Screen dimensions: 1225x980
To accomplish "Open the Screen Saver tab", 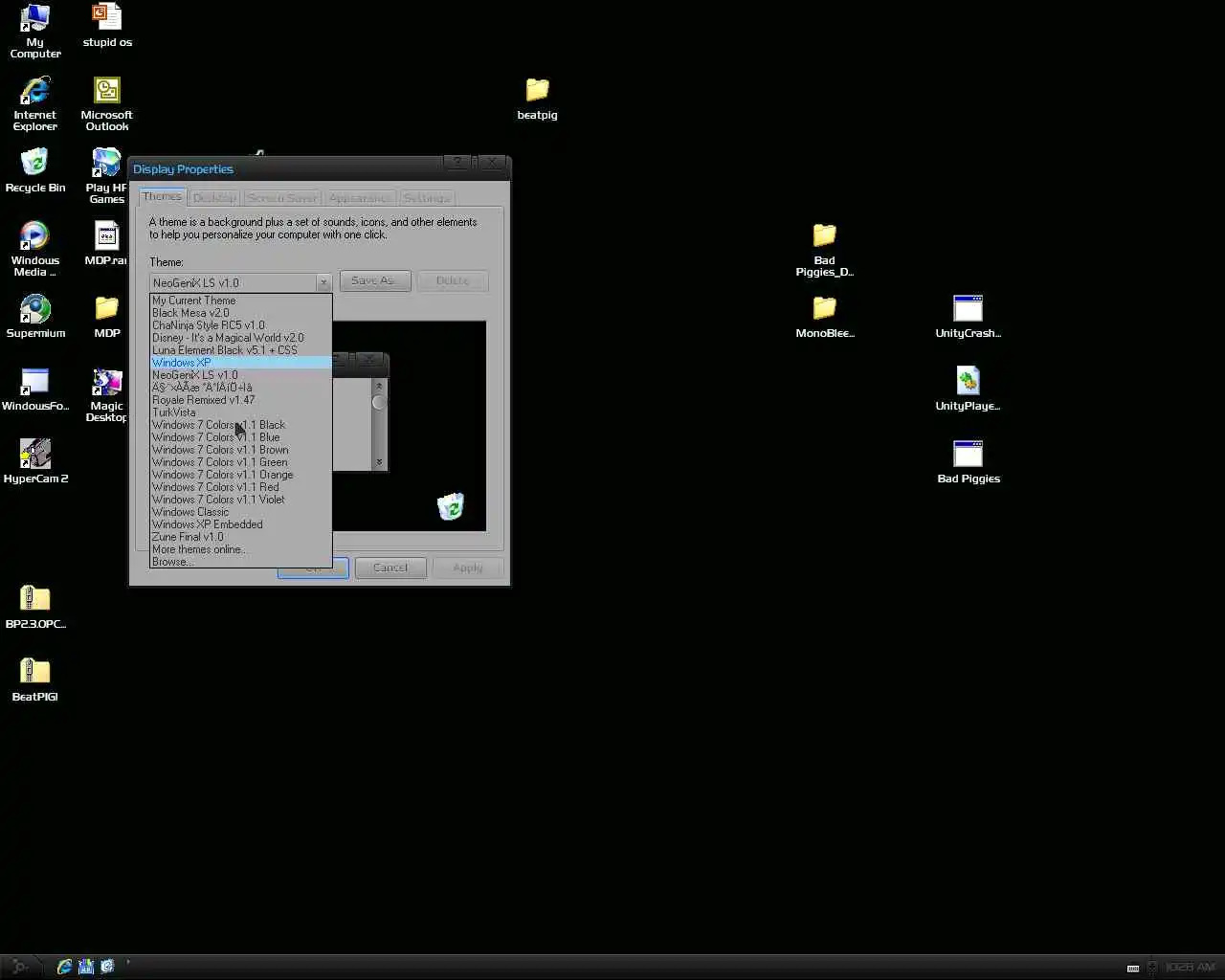I will pyautogui.click(x=282, y=197).
